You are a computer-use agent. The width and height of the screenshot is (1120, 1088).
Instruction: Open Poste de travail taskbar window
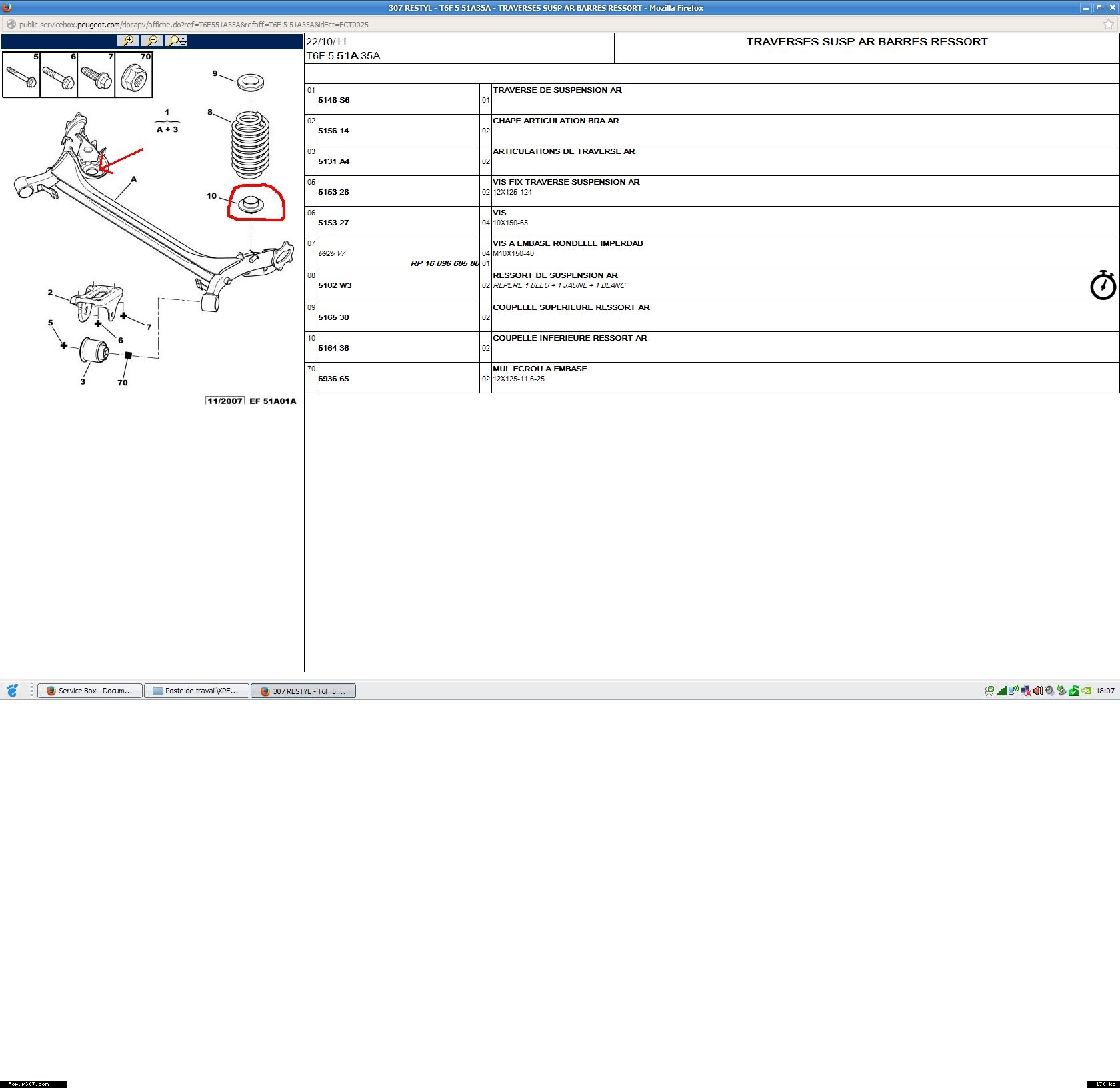coord(197,691)
